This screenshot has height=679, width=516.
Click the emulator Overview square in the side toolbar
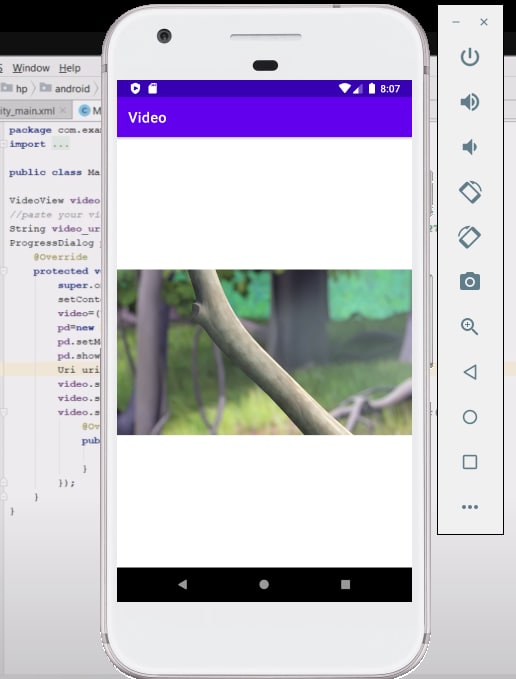[x=470, y=462]
